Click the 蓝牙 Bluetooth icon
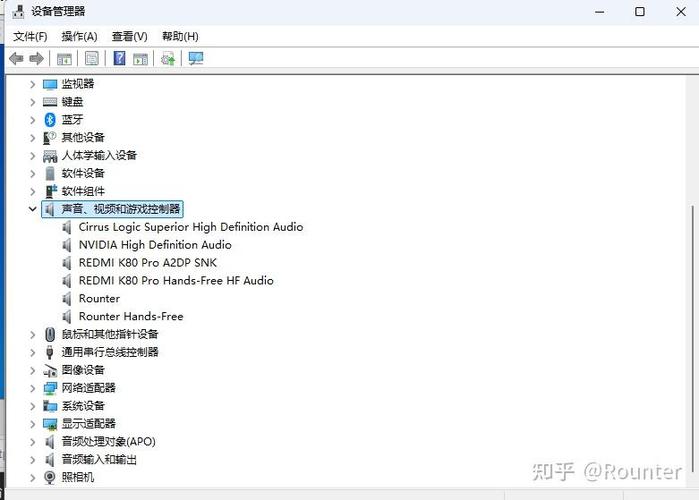 click(x=50, y=119)
